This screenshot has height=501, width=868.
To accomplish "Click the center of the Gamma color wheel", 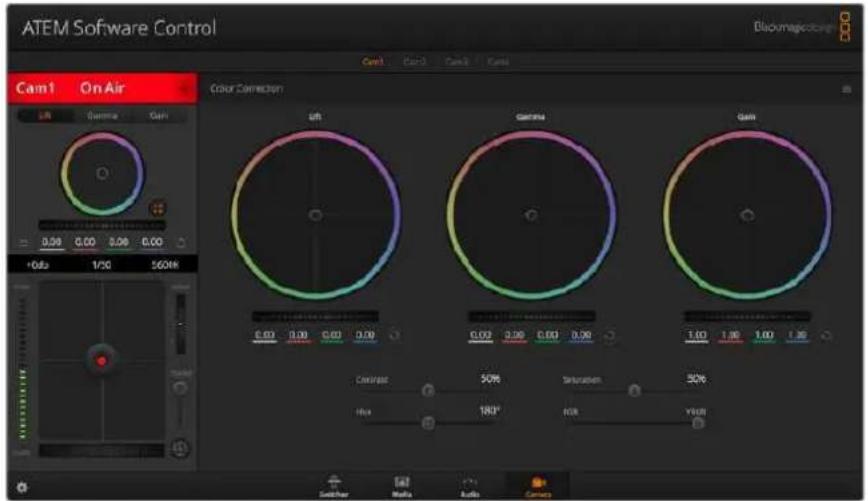I will (531, 215).
